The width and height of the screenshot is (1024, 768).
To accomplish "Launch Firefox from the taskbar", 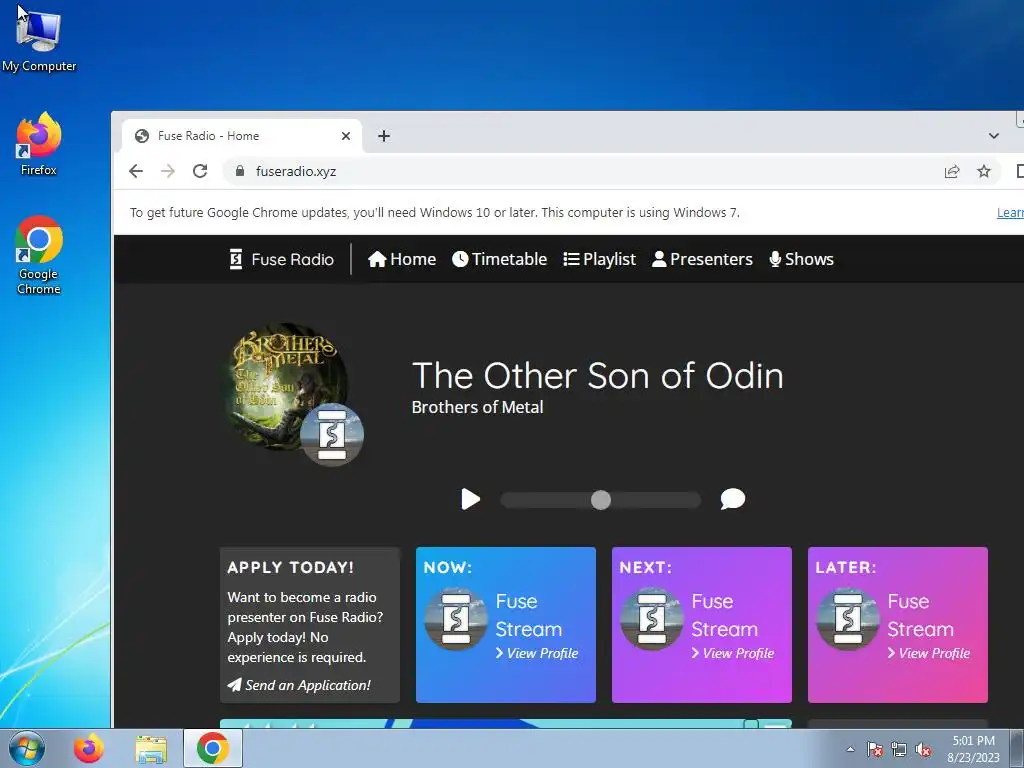I will tap(89, 748).
